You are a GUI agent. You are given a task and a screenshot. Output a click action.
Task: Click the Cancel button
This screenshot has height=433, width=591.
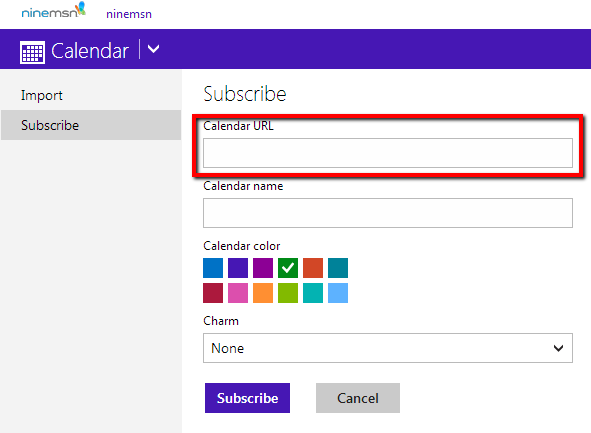tap(358, 398)
